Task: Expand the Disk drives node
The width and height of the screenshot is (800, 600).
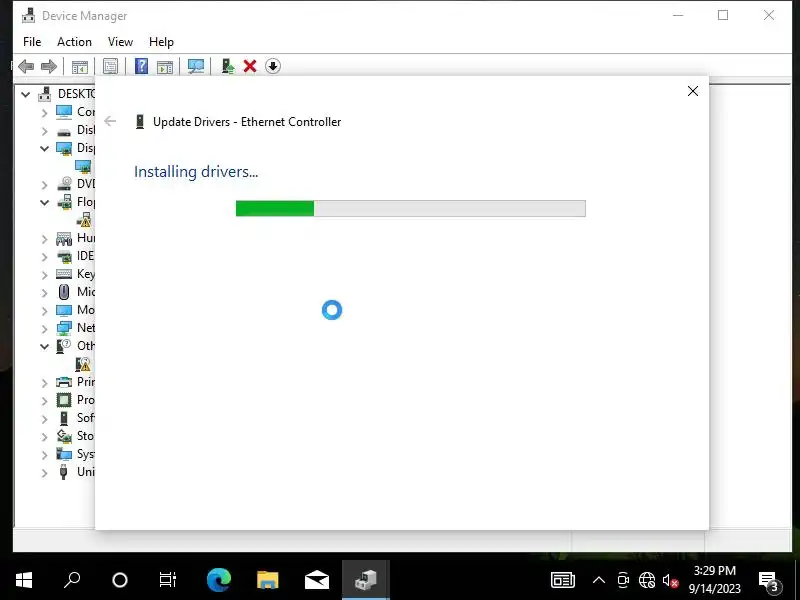Action: pos(44,131)
